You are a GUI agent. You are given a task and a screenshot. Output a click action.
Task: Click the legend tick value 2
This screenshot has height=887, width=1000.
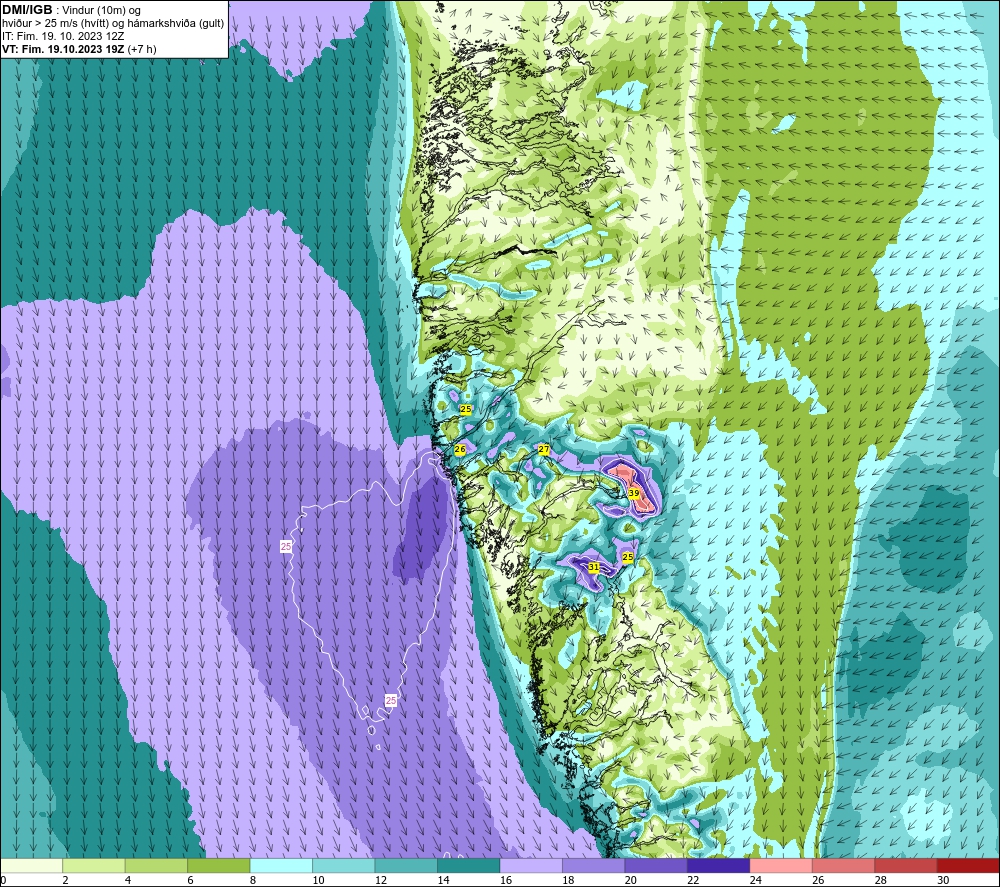(66, 881)
